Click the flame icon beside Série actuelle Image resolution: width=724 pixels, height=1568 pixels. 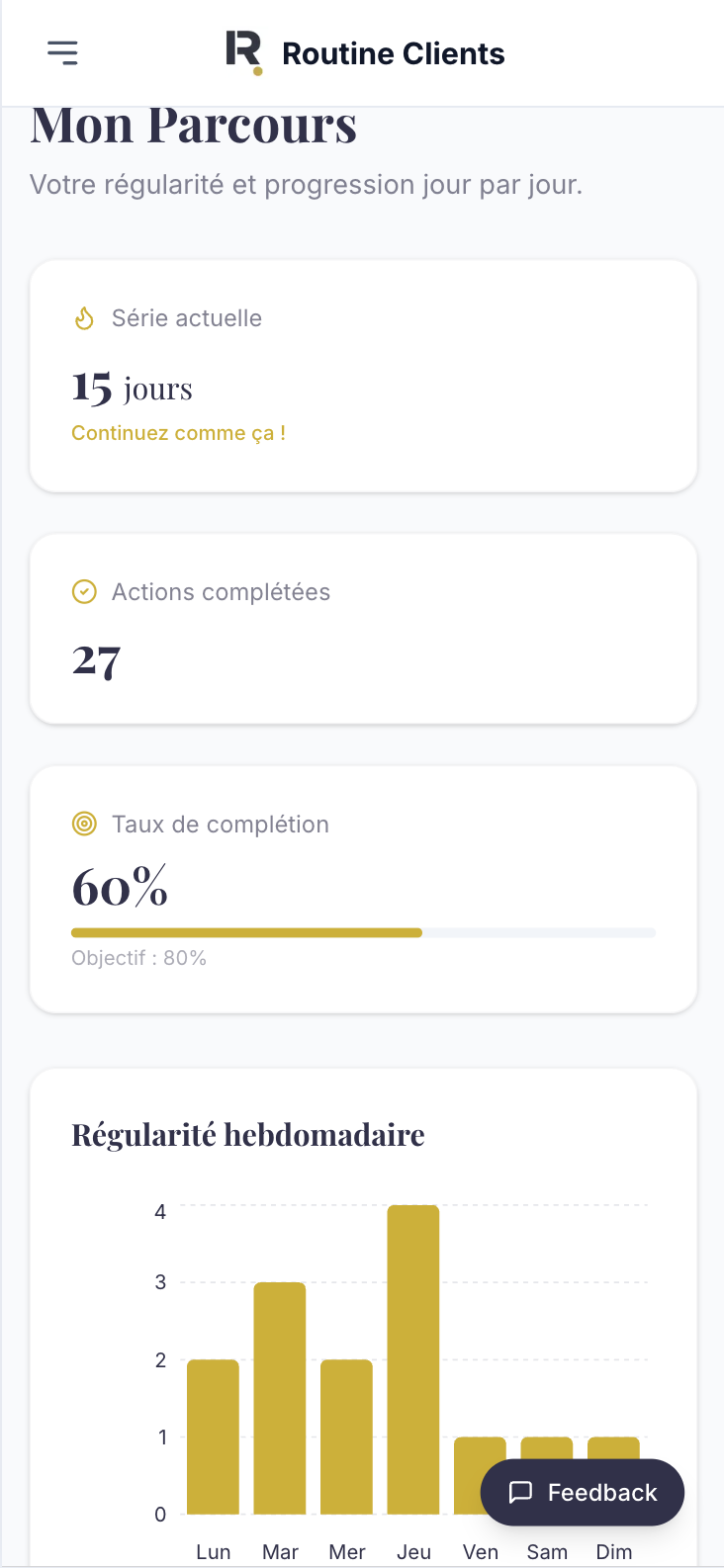[84, 318]
